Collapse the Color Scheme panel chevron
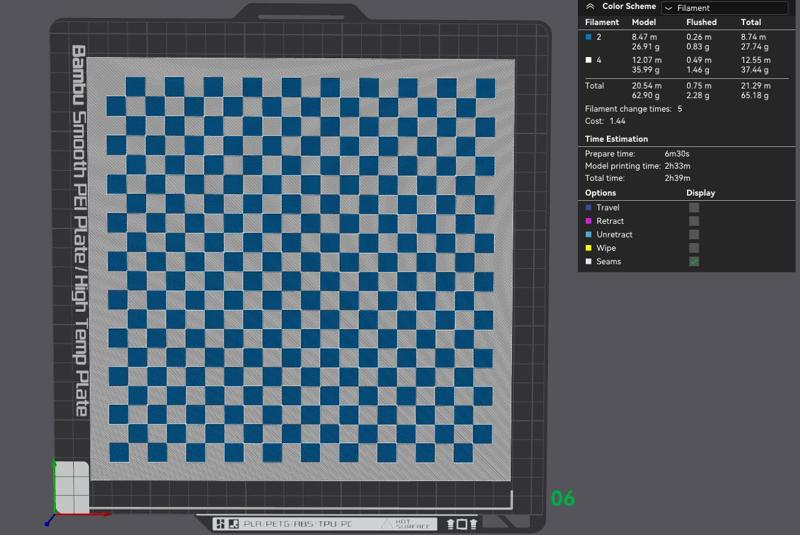Image resolution: width=800 pixels, height=535 pixels. coord(590,7)
